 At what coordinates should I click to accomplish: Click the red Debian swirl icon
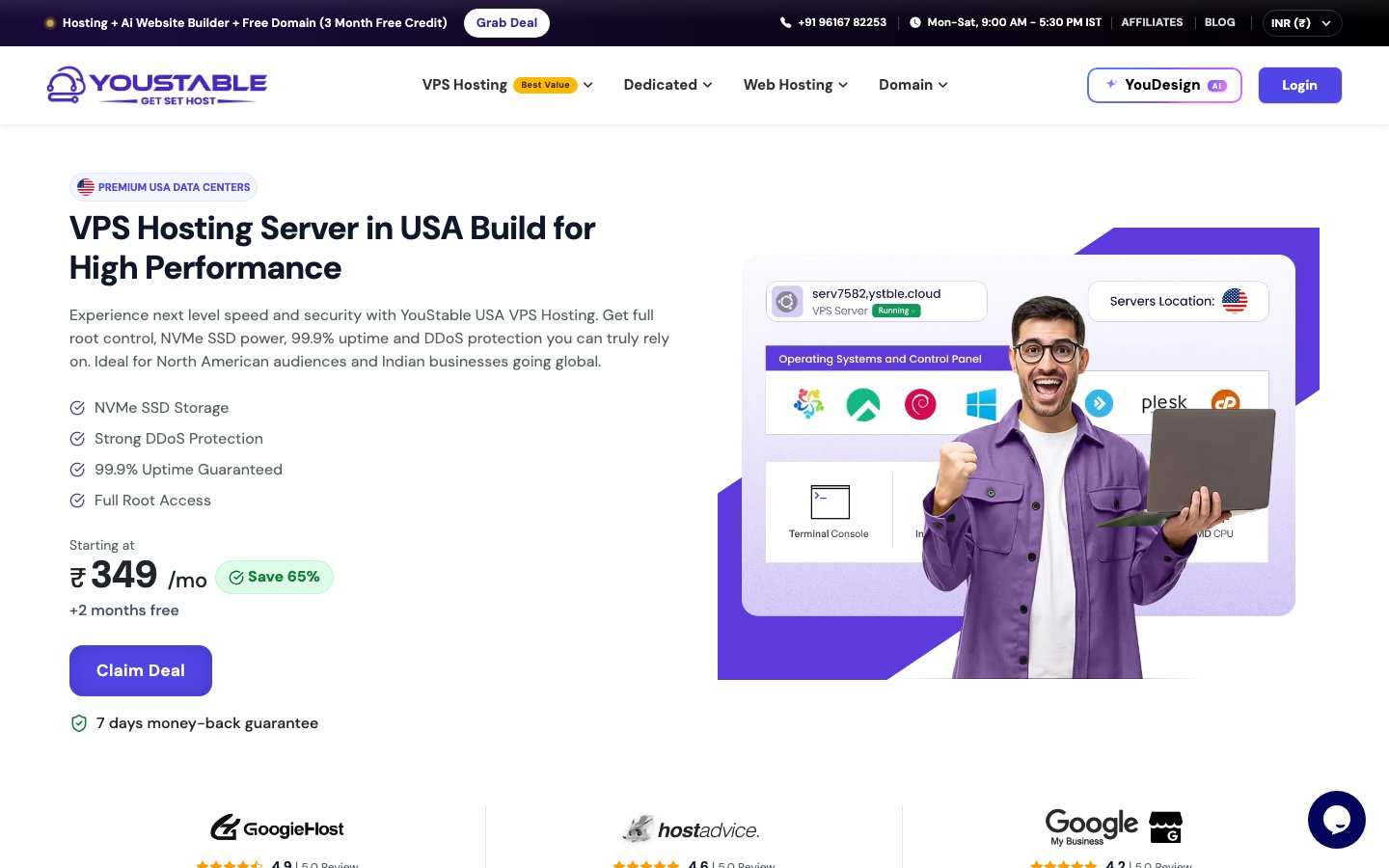pos(920,404)
